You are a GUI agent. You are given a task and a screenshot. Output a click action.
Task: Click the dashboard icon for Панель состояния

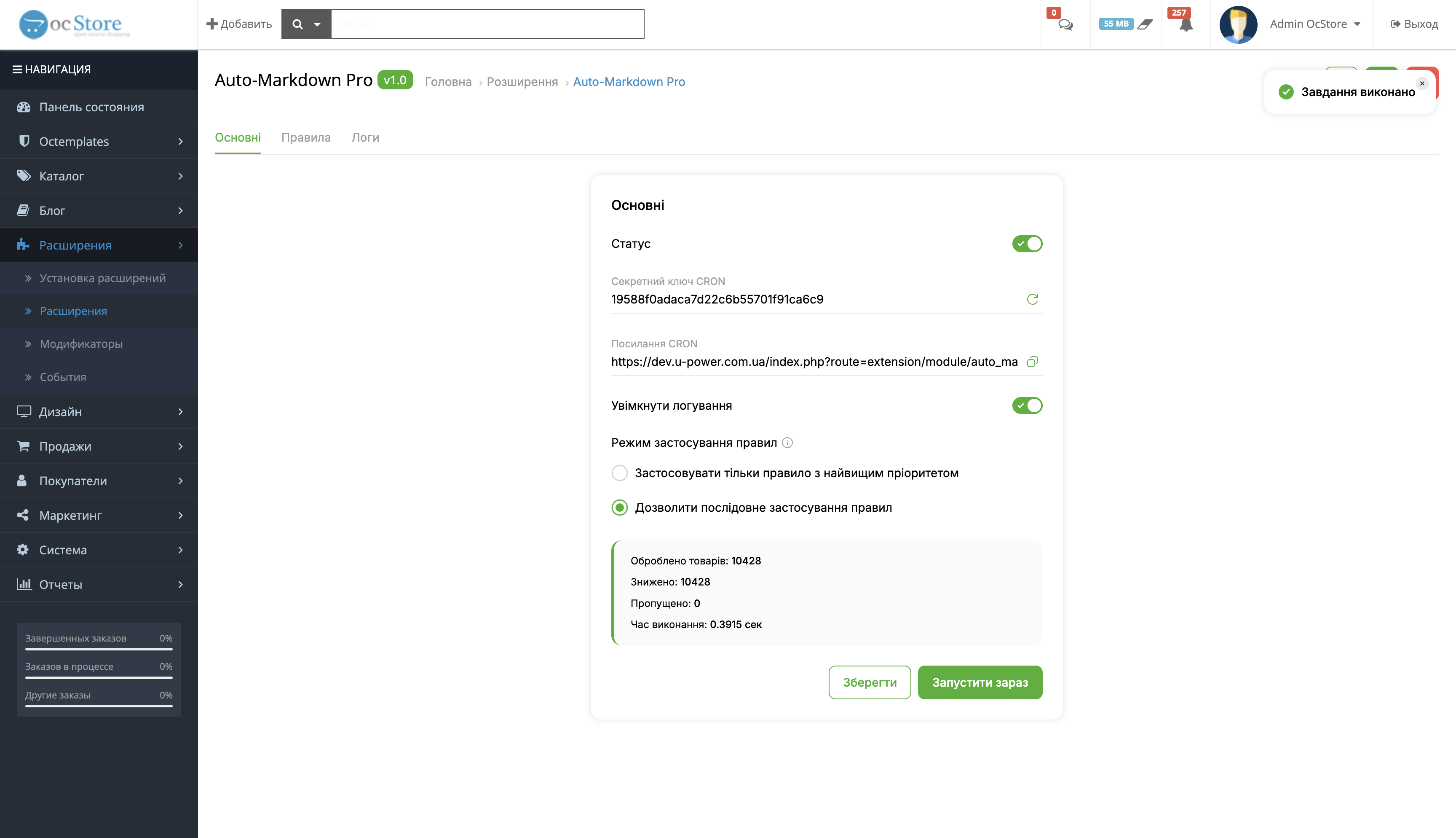24,107
